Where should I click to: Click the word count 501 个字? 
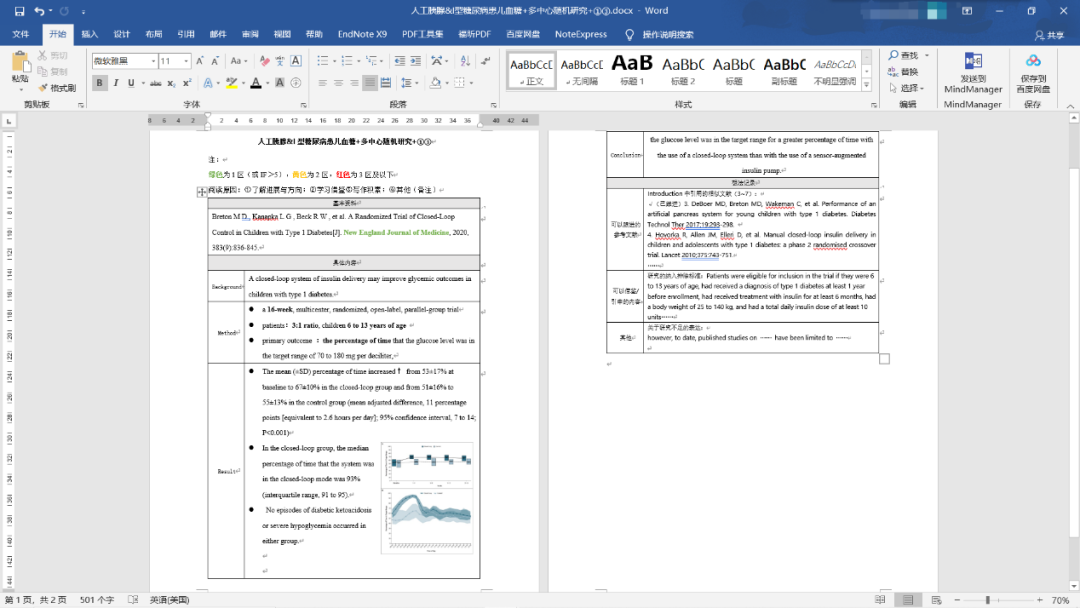[x=96, y=600]
